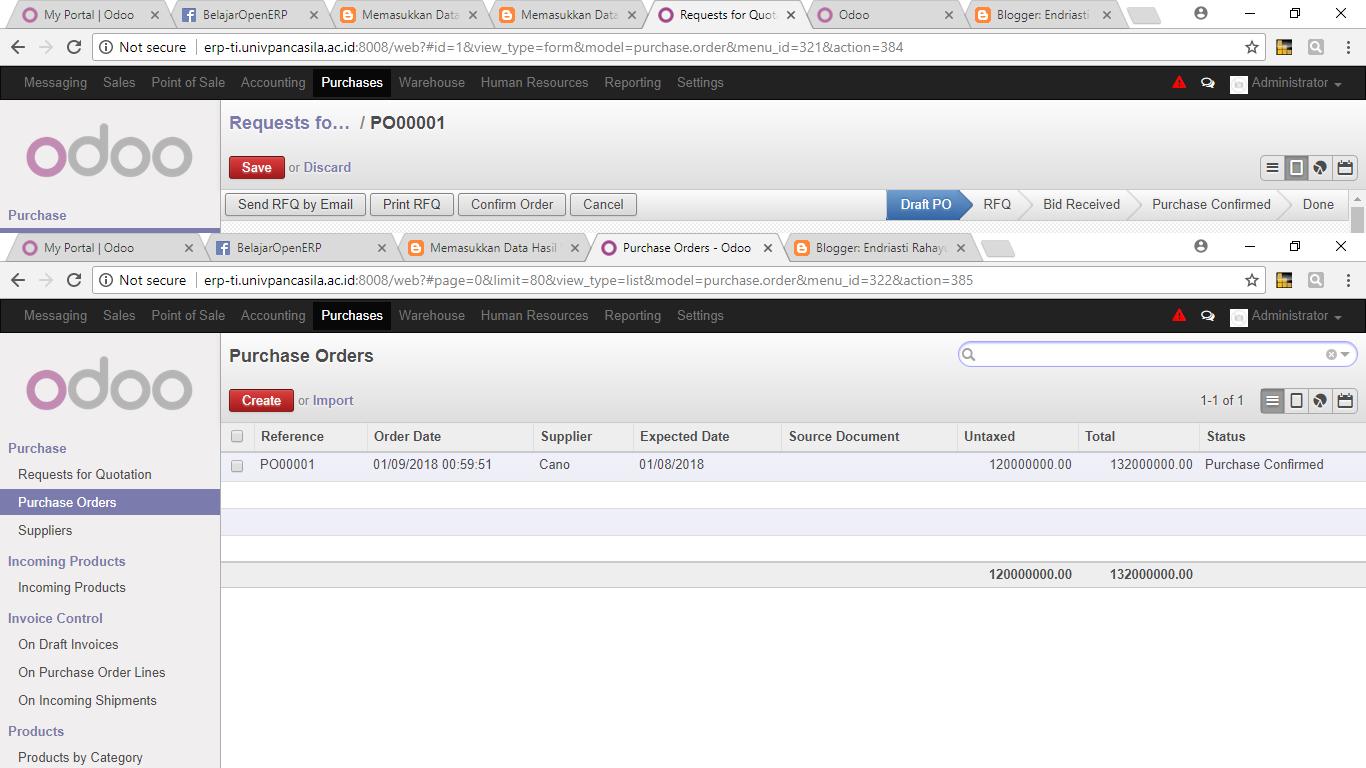1366x768 pixels.
Task: Open Human Resources menu in PO00001 window
Action: (x=534, y=83)
